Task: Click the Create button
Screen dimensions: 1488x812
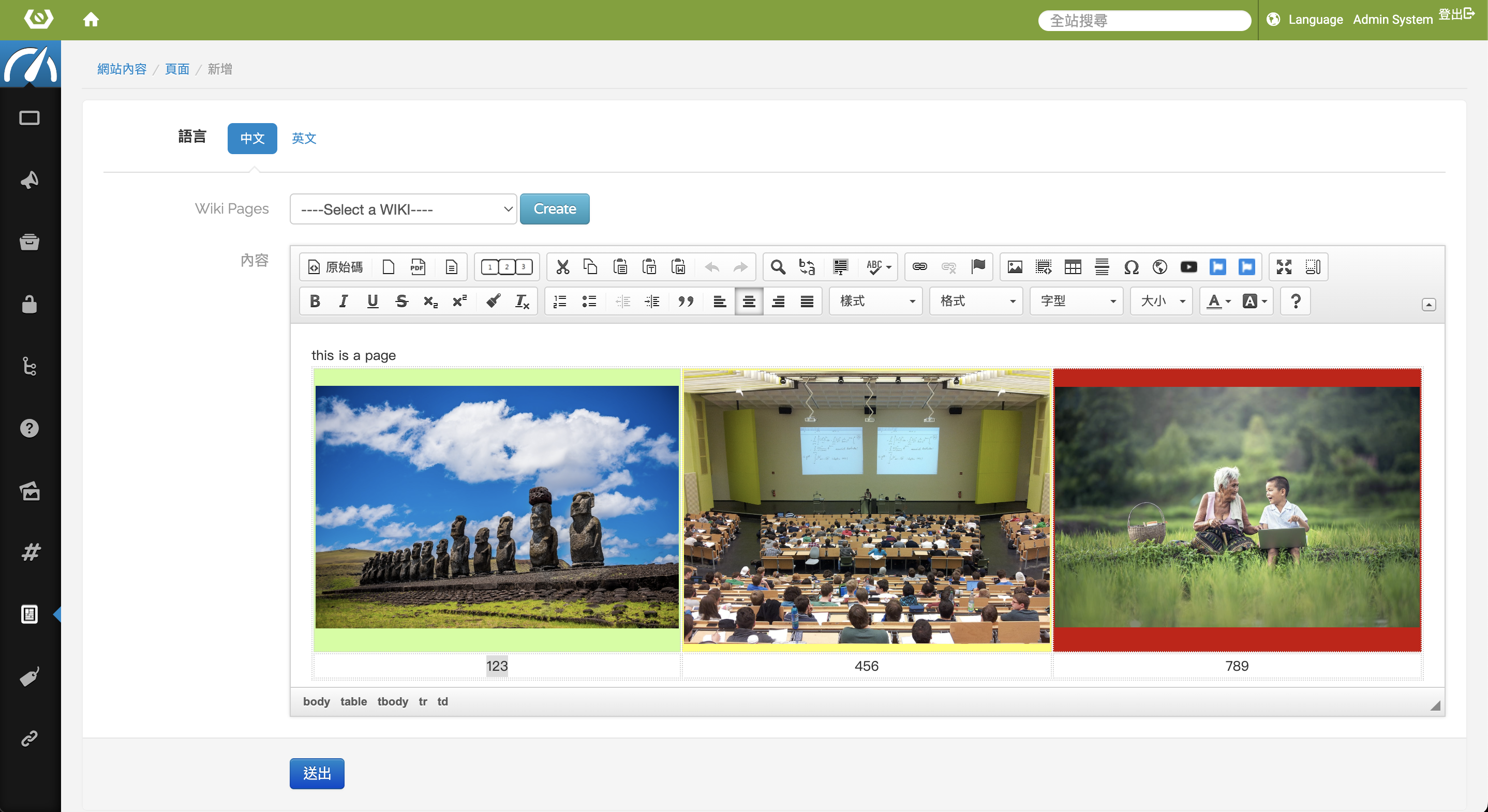Action: [x=554, y=209]
